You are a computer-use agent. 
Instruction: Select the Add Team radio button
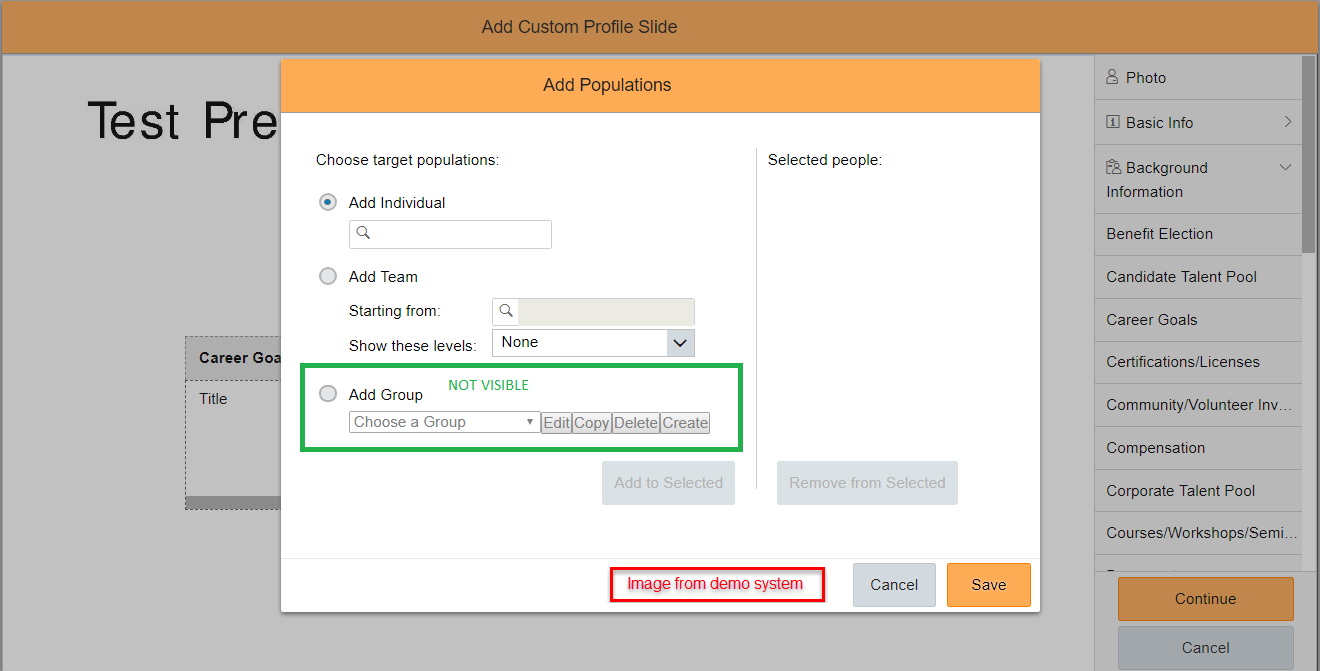click(x=328, y=276)
